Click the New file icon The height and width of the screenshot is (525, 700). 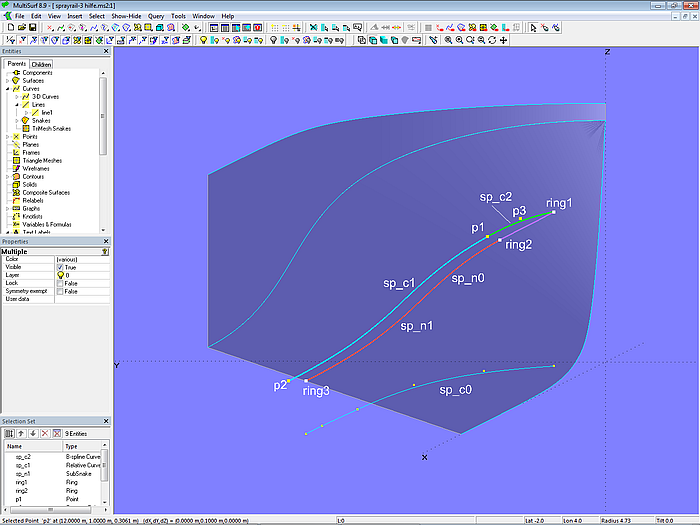(x=9, y=27)
